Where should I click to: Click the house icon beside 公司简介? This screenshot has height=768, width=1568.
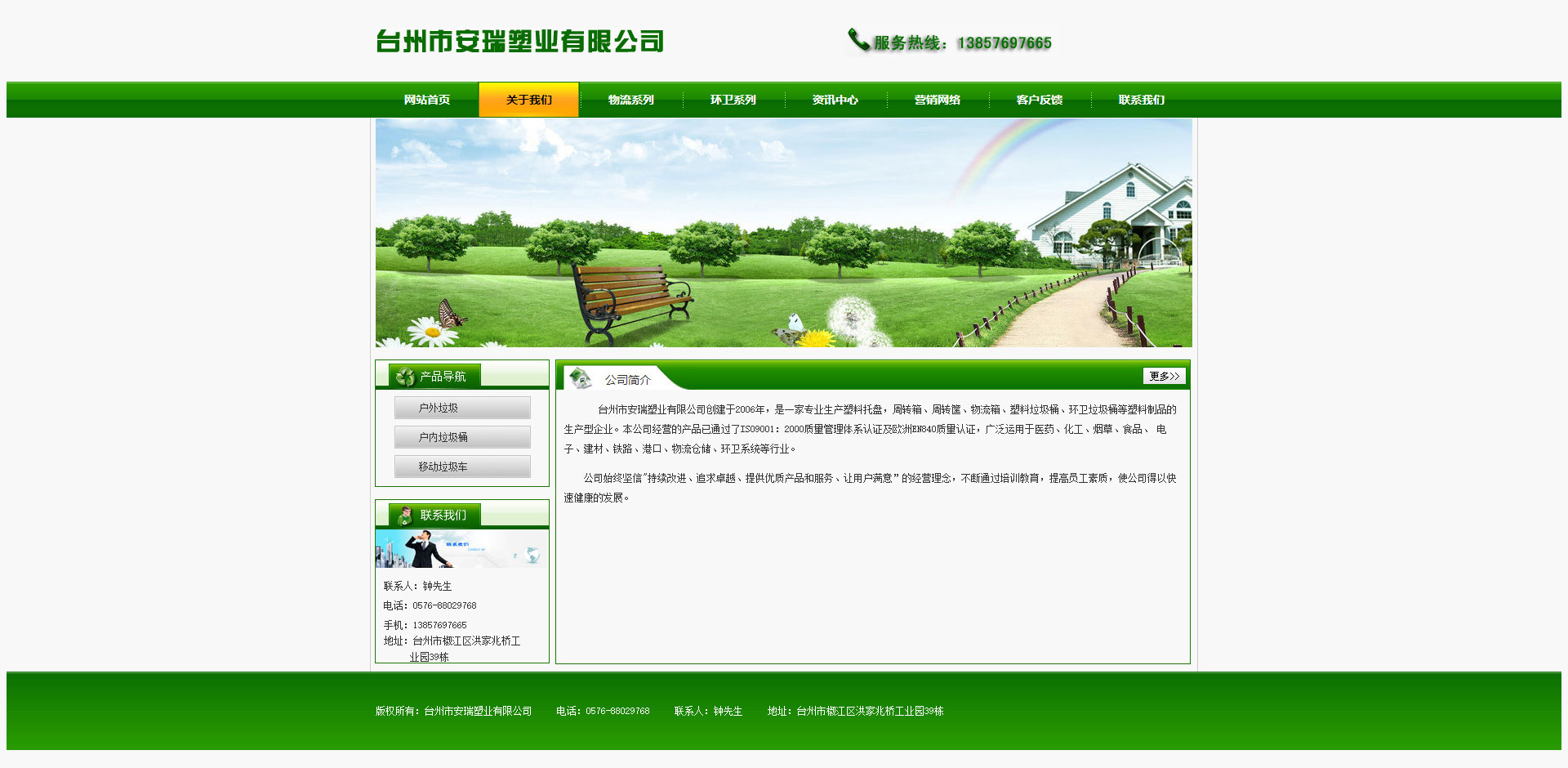pos(581,378)
